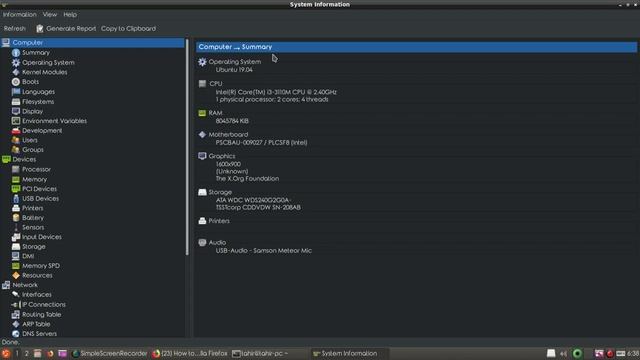Click the Storage drive icon in sidebar

(x=16, y=247)
